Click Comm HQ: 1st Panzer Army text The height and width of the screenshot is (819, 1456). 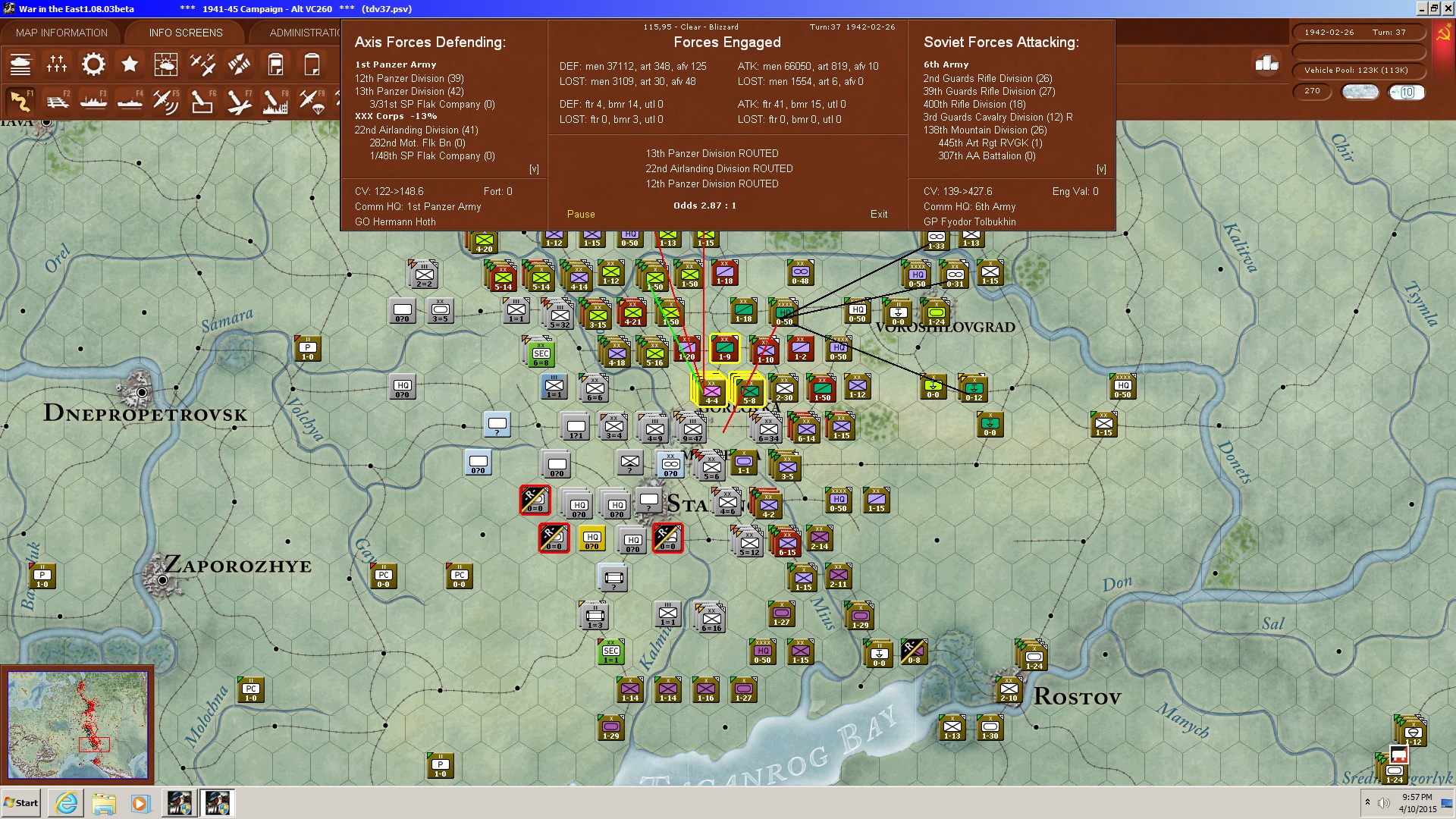pyautogui.click(x=418, y=207)
